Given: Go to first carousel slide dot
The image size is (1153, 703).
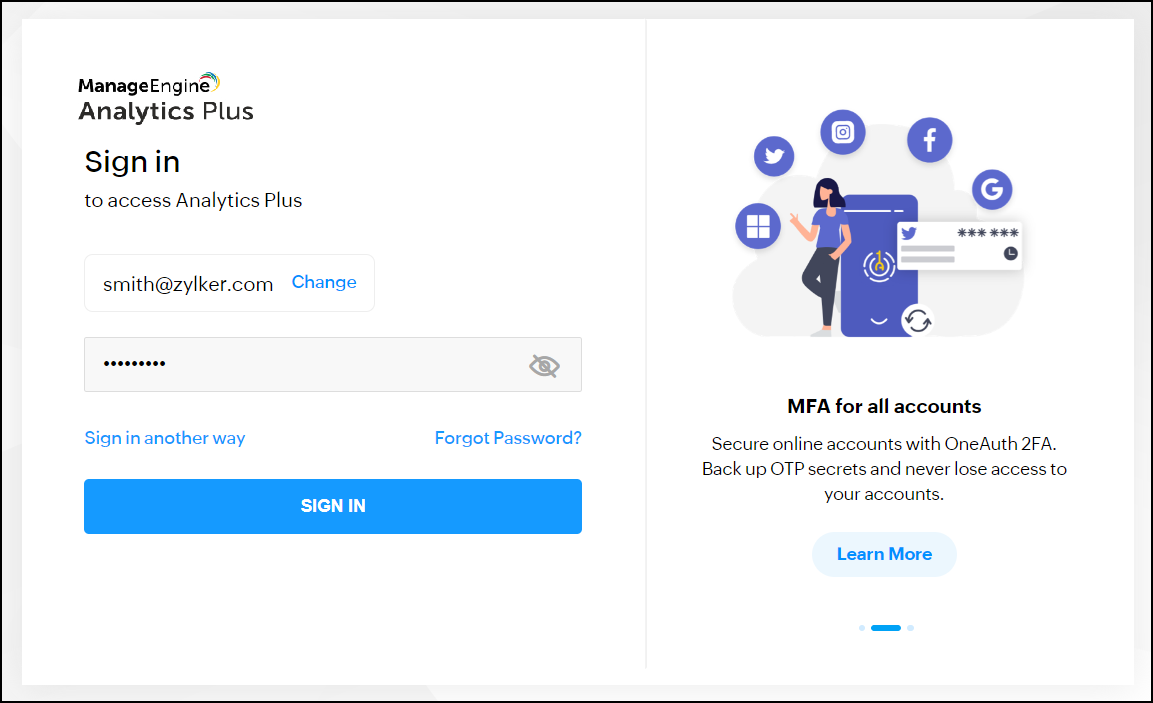Looking at the screenshot, I should point(862,628).
